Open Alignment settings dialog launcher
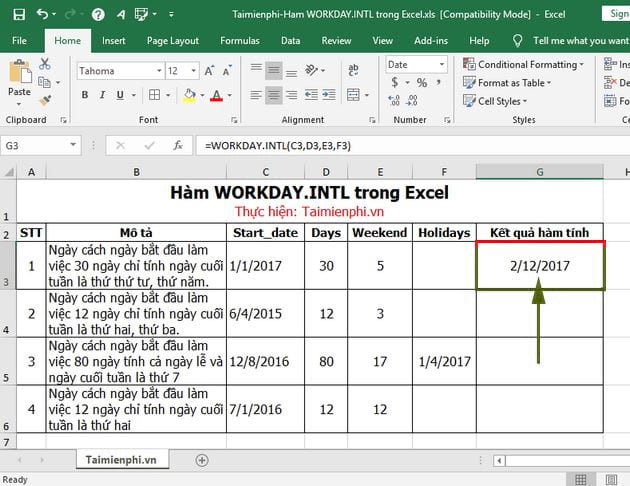 coord(372,120)
